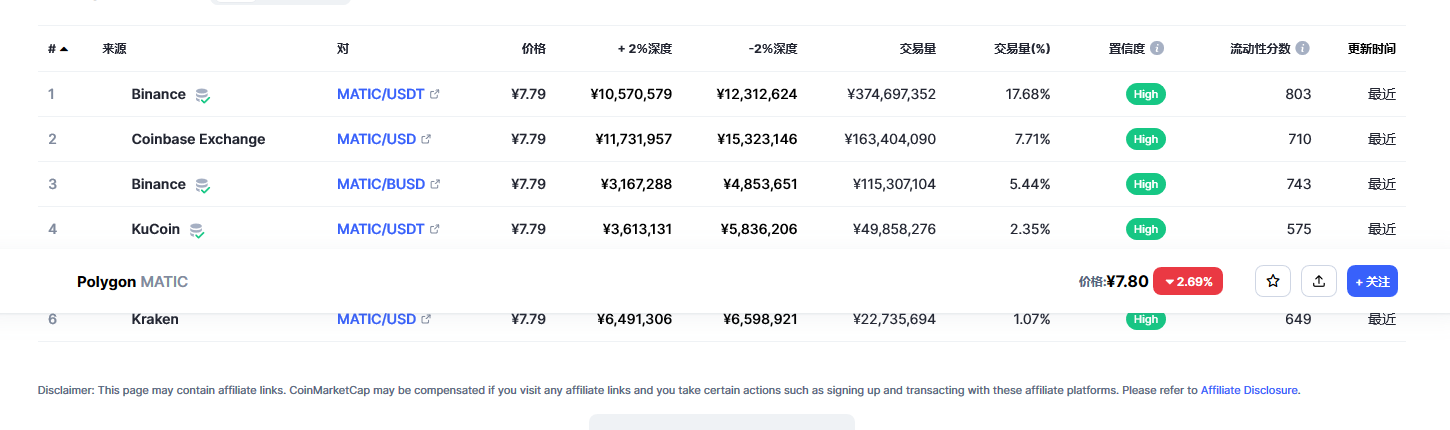The width and height of the screenshot is (1450, 430).
Task: Click the reserves badge on first Binance row
Action: point(203,95)
